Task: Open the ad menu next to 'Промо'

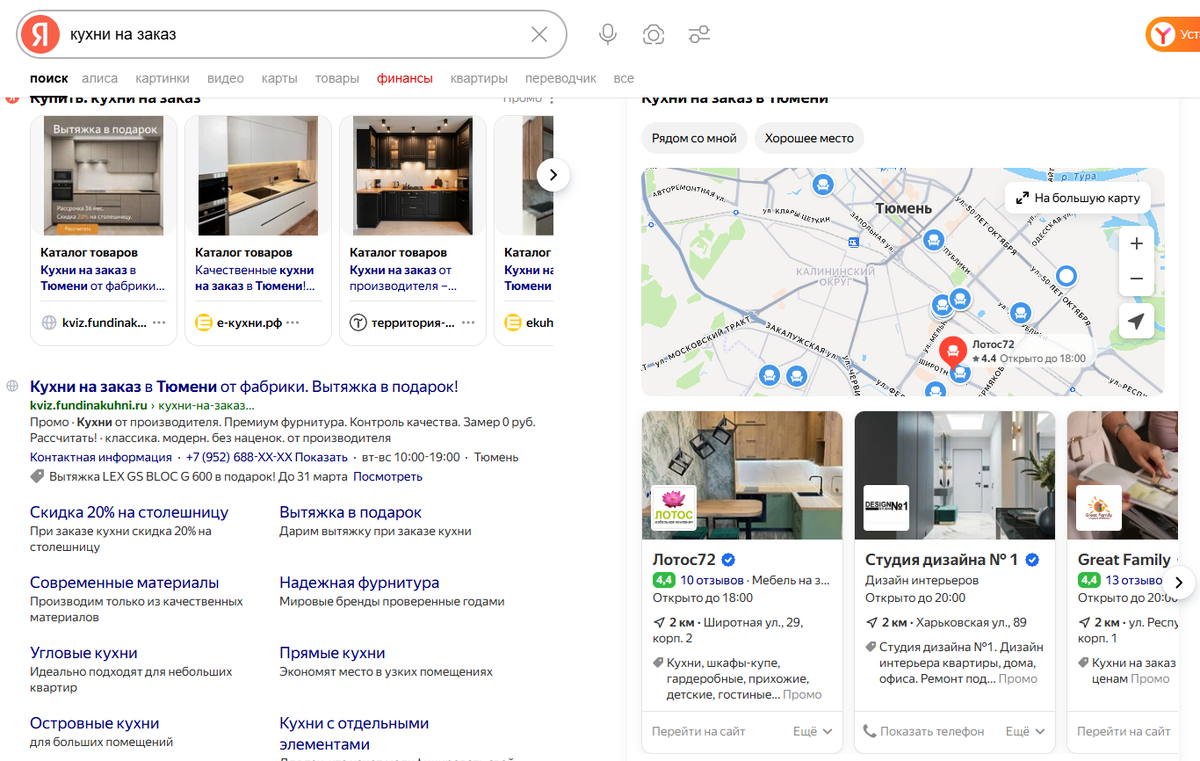Action: coord(551,98)
